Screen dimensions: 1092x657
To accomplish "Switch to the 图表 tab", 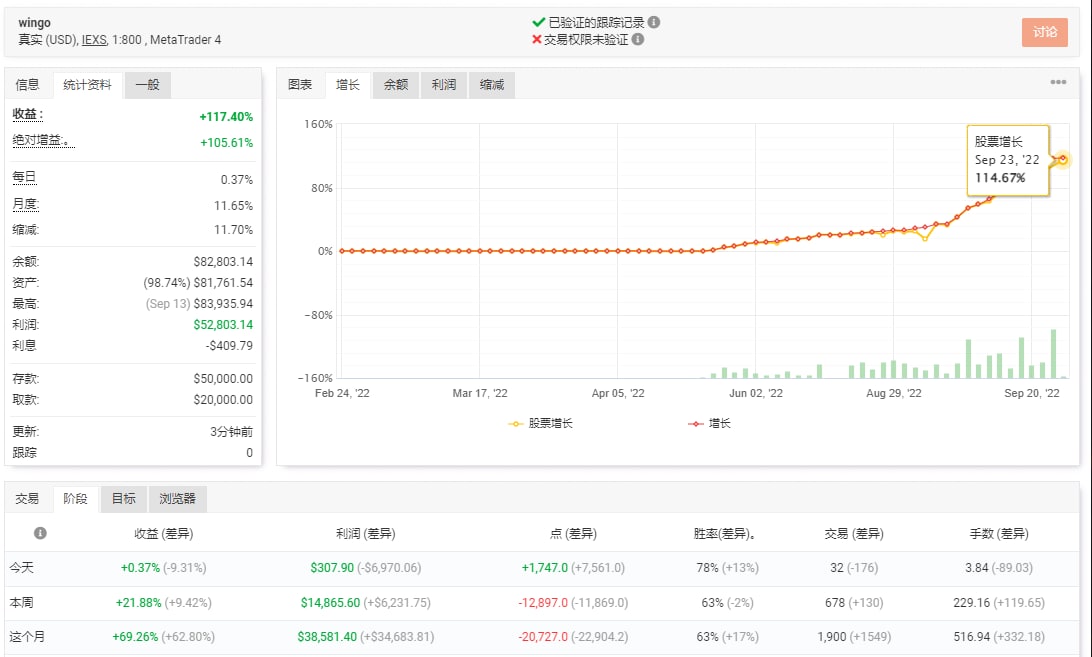I will [300, 85].
